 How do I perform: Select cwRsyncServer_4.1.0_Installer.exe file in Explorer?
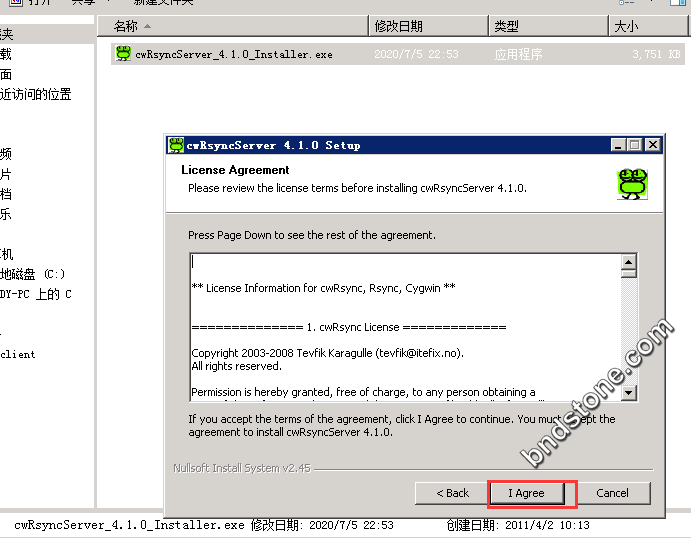(398, 54)
